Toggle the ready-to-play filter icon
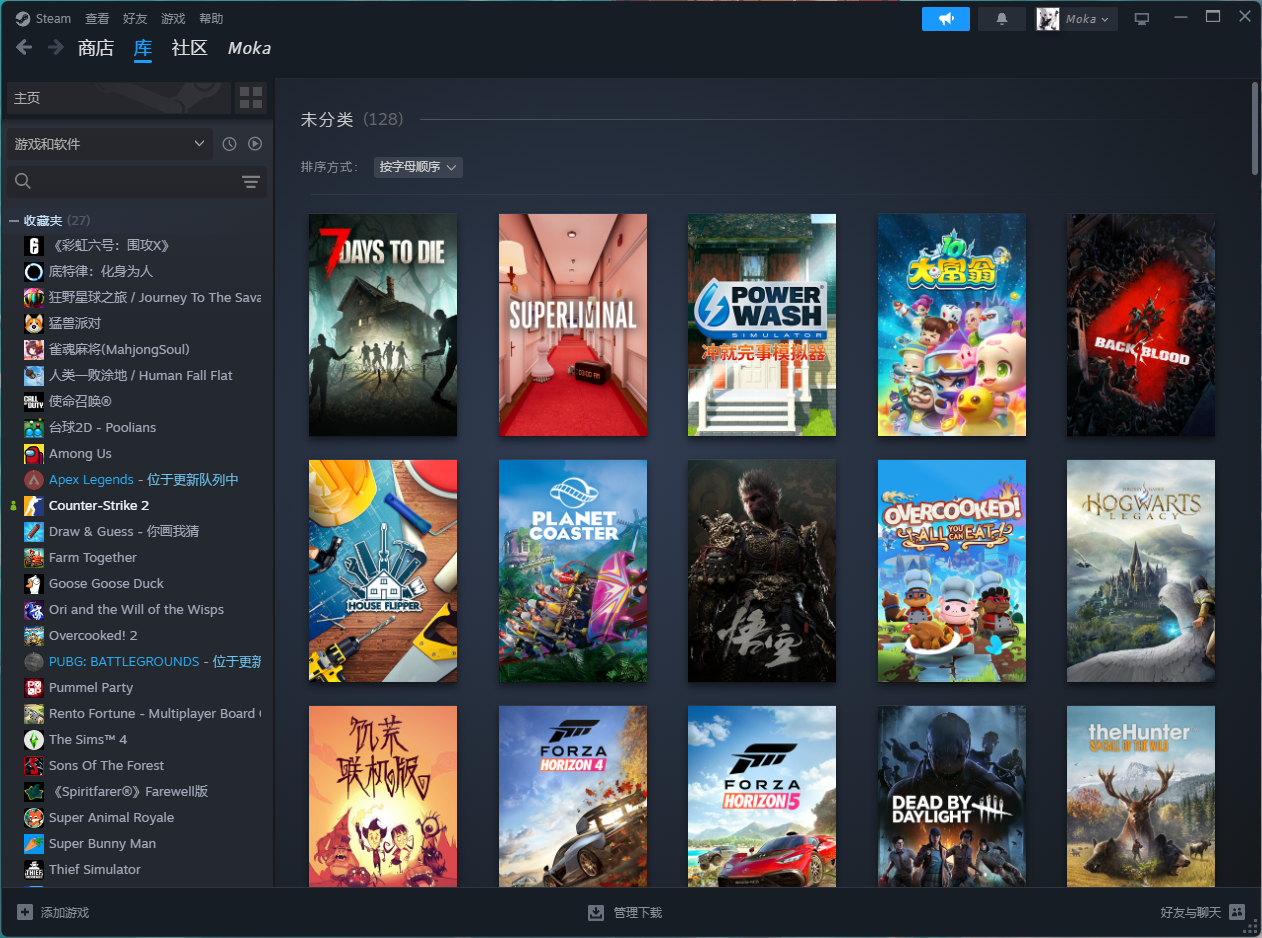The image size is (1262, 938). [x=255, y=144]
